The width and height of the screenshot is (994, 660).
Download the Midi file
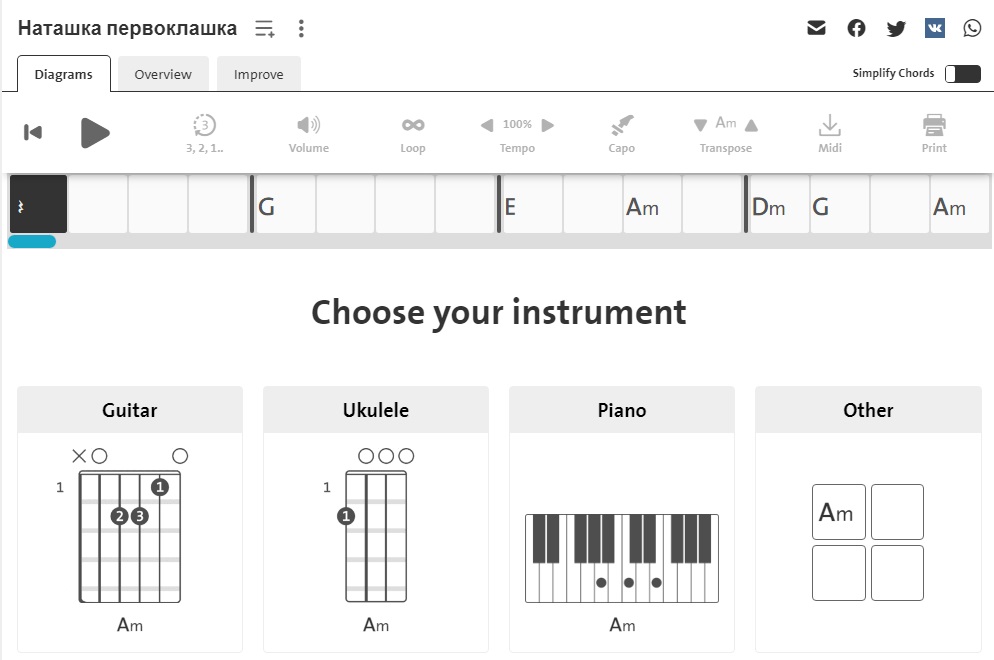[830, 134]
